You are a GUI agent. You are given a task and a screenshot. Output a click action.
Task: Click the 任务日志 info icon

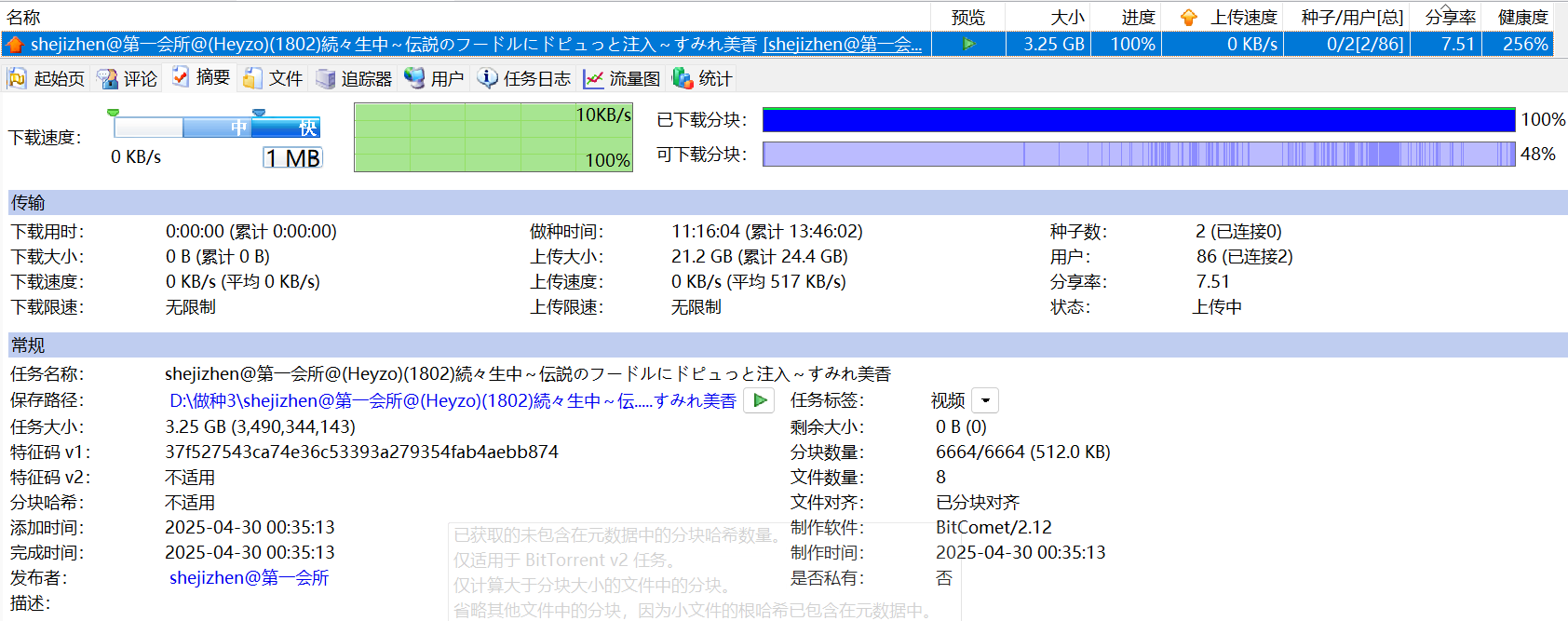[487, 78]
